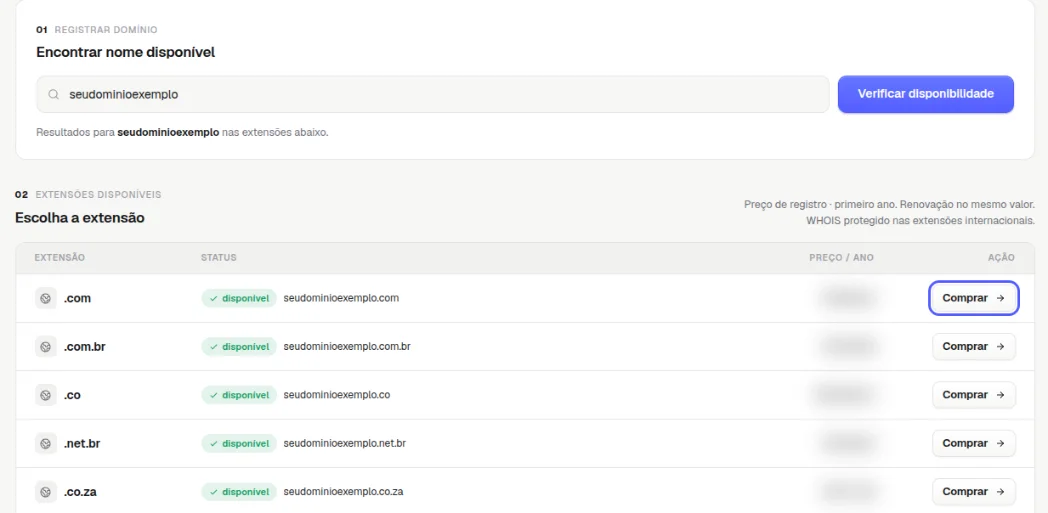This screenshot has height=513, width=1048.
Task: Click the globe icon beside .co.za
Action: pos(45,492)
